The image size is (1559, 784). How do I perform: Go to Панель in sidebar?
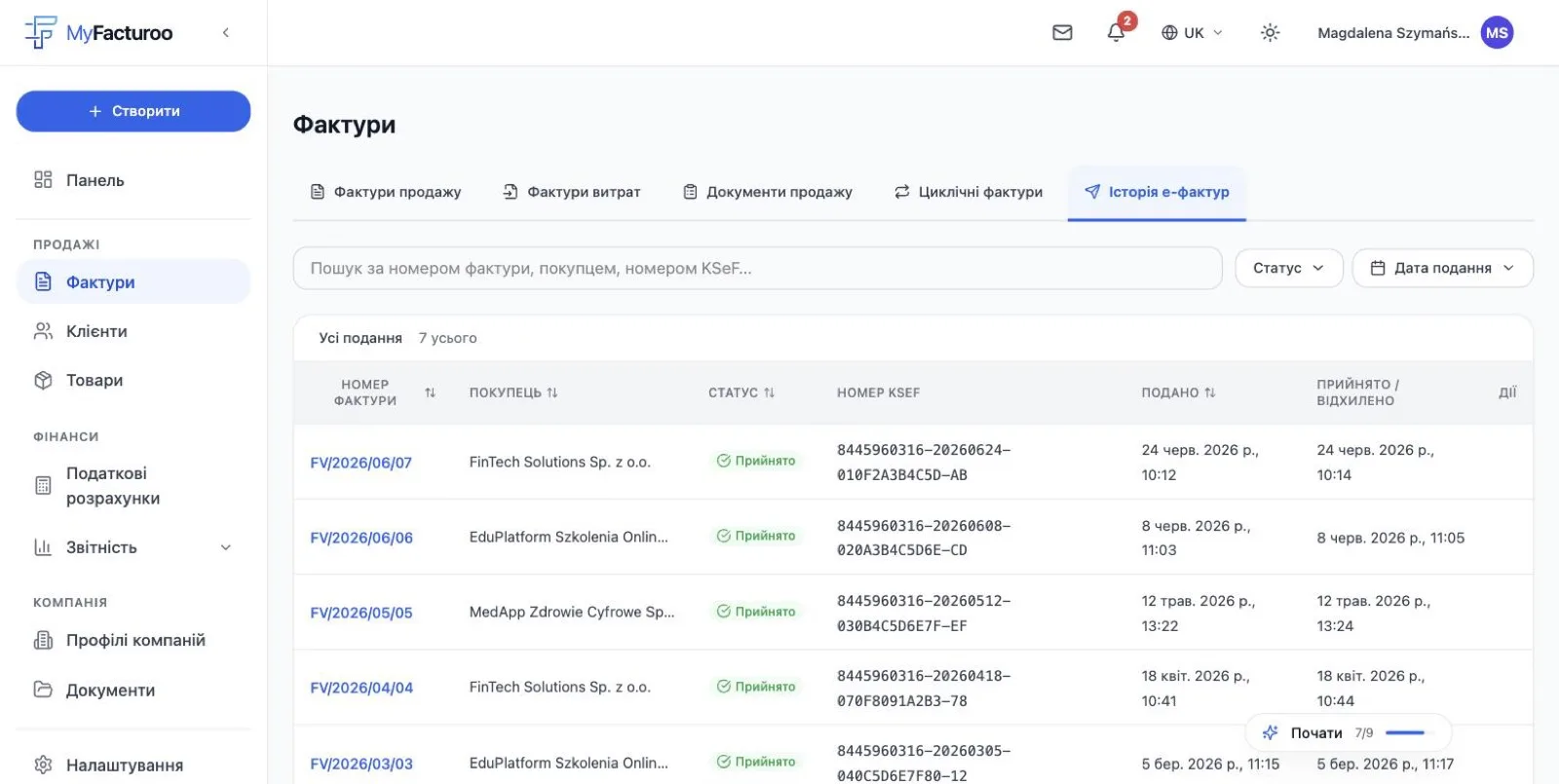(x=133, y=180)
